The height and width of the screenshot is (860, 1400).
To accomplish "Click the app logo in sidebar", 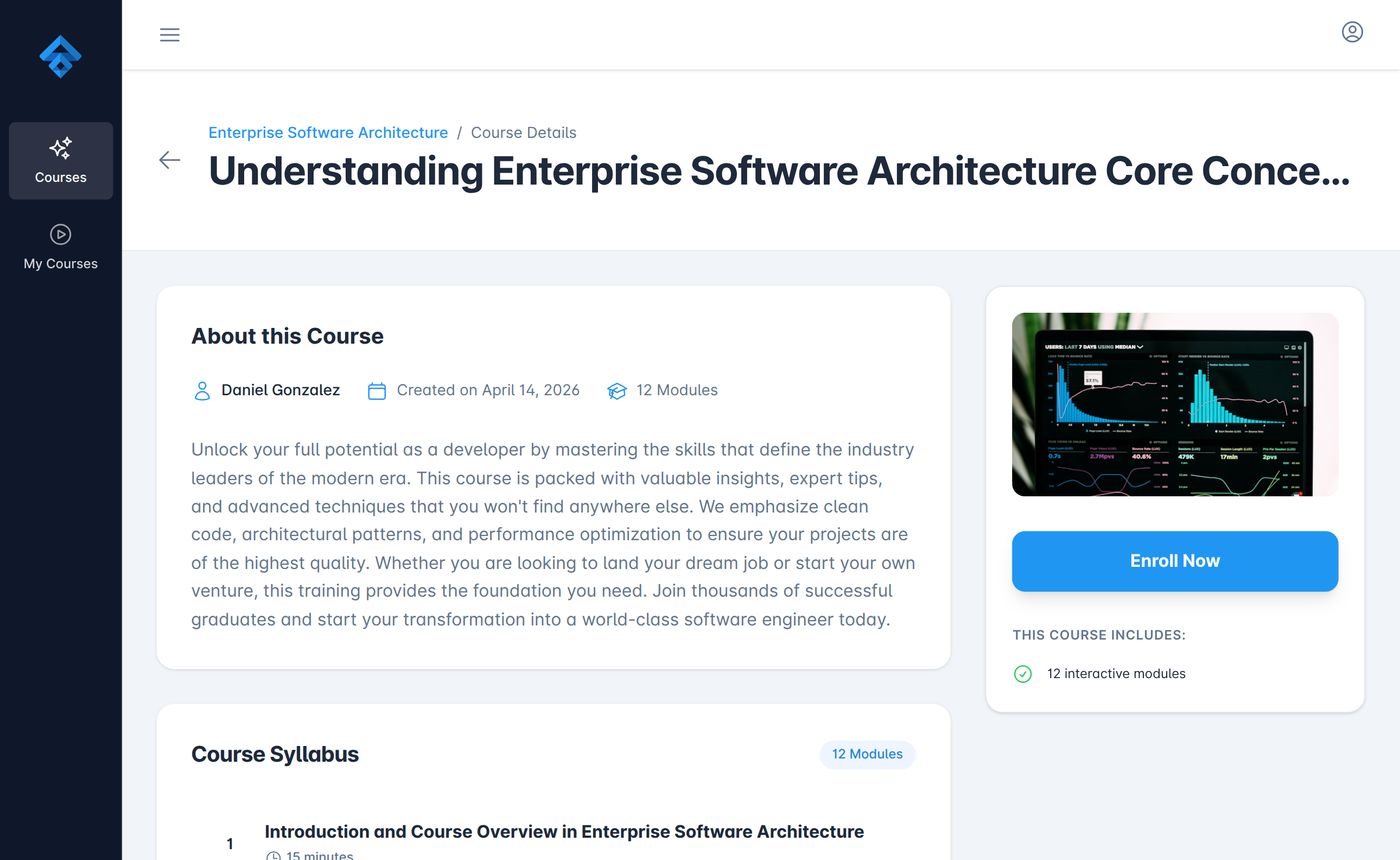I will tap(60, 57).
